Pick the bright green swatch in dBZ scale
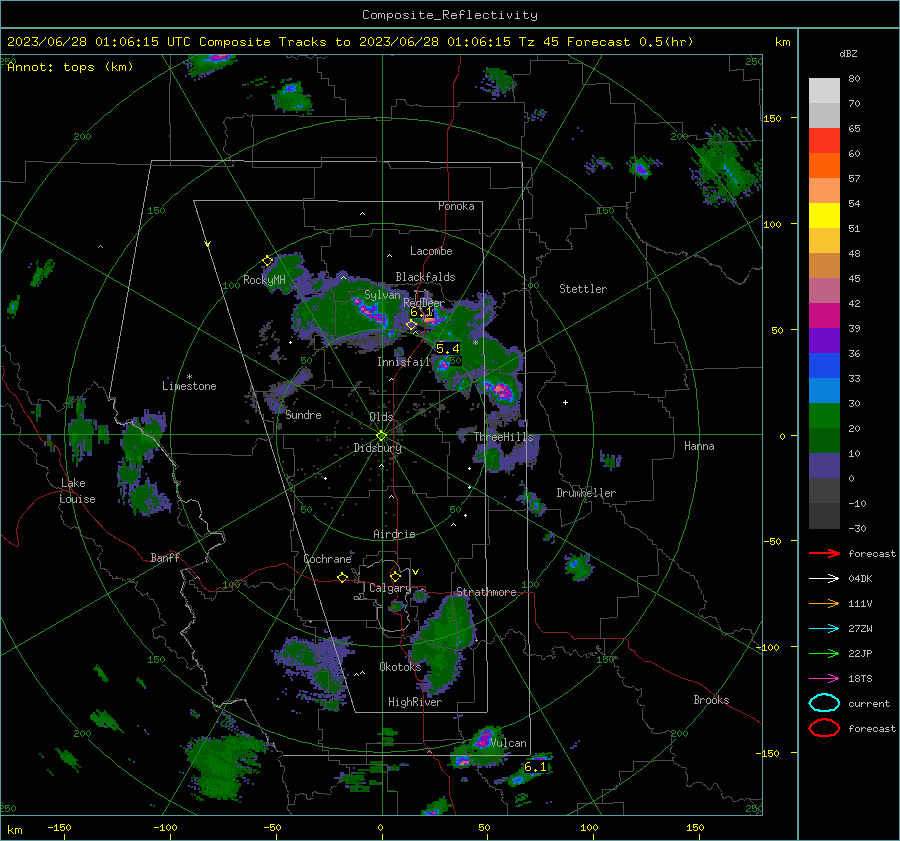Screen dimensions: 900x841 (824, 416)
